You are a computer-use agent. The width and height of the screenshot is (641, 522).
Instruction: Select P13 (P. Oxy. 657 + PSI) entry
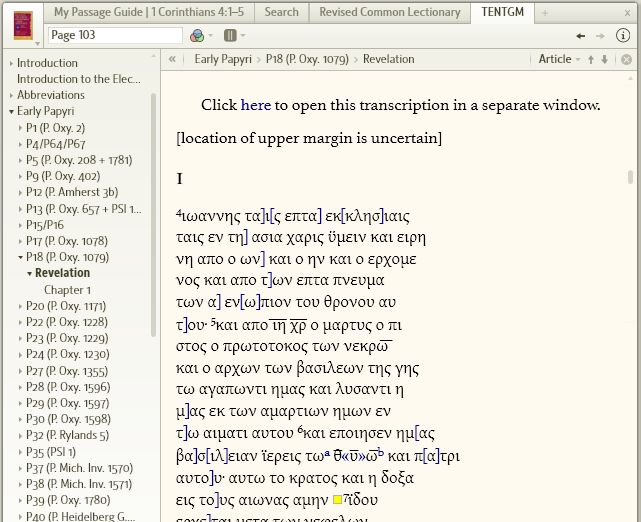[83, 209]
